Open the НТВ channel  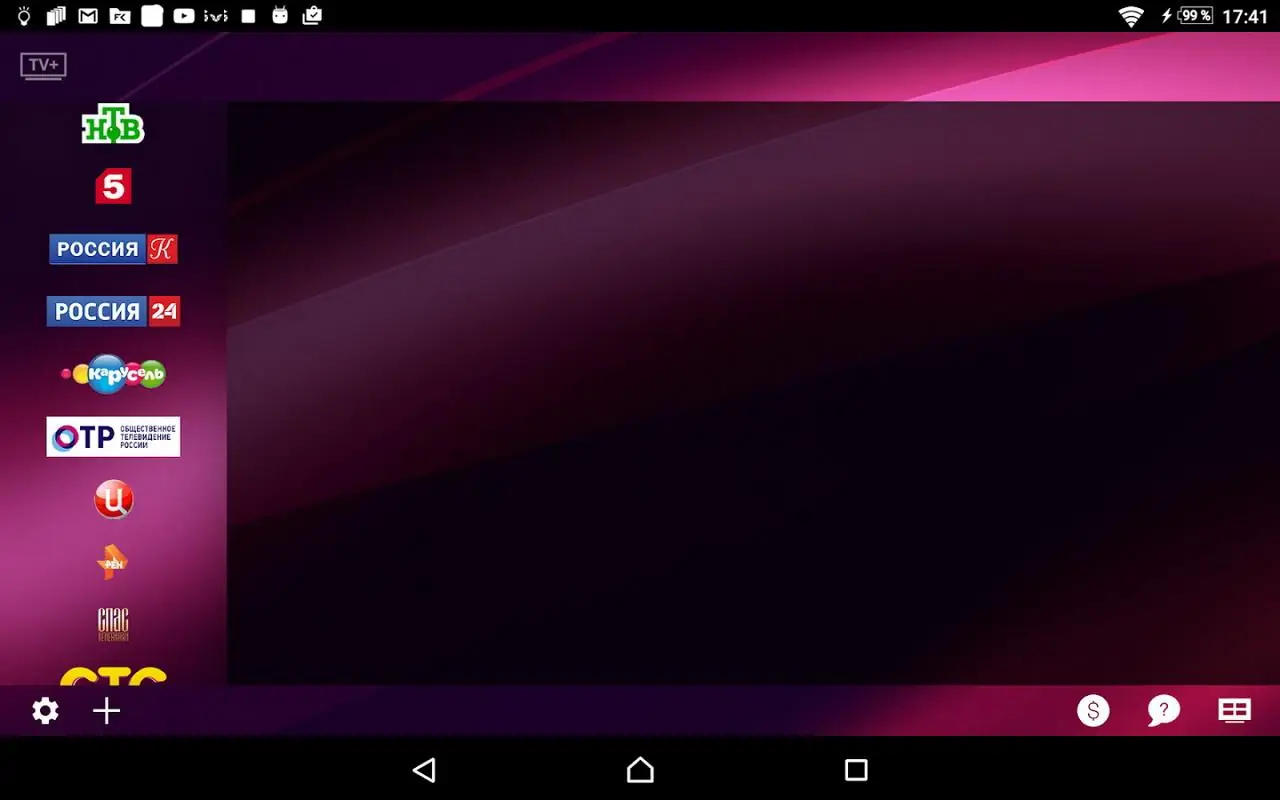[x=113, y=125]
